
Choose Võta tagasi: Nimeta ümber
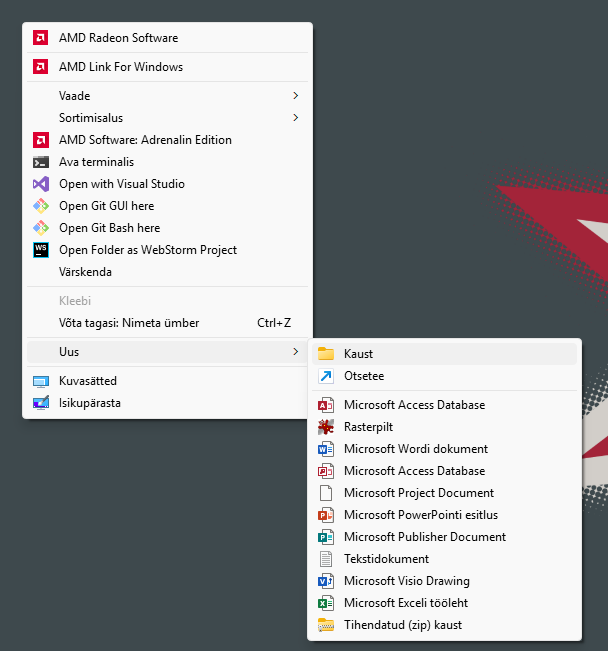[129, 323]
